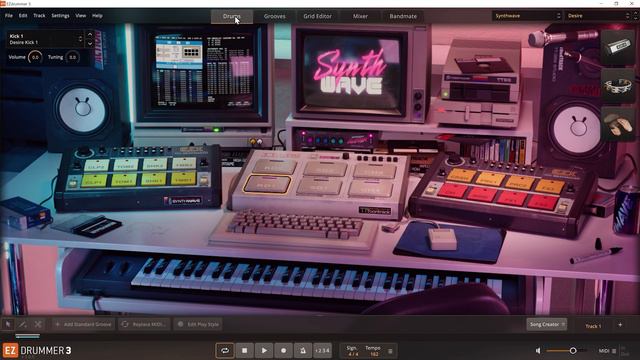Screen dimensions: 640x360
Task: Click the tempo value field
Action: [373, 354]
